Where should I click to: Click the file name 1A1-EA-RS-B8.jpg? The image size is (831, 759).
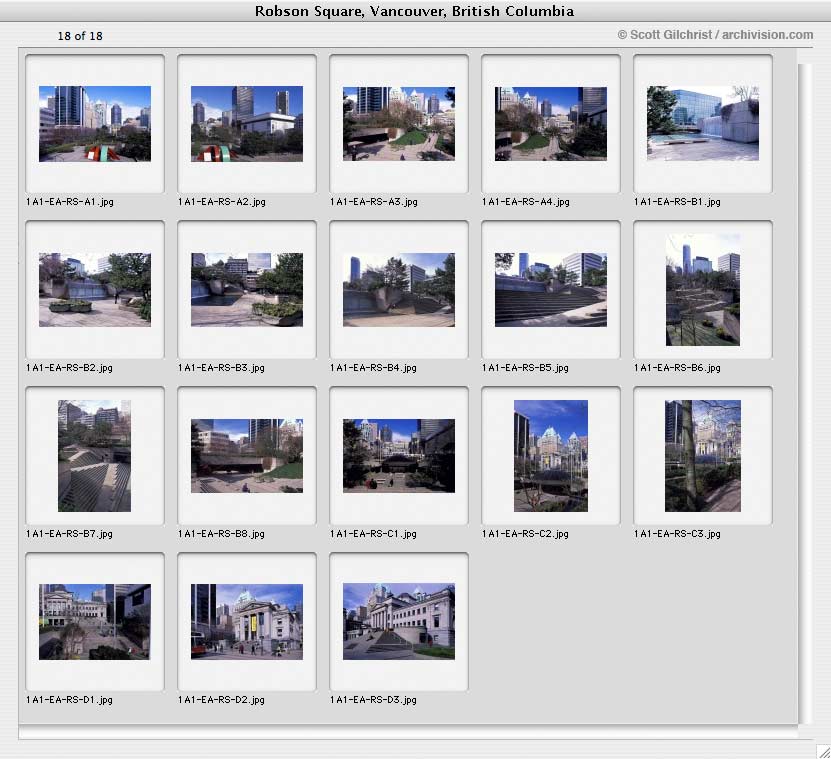[x=221, y=534]
